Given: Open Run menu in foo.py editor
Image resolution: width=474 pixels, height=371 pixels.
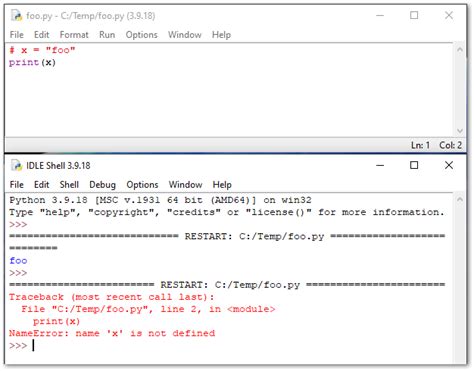Looking at the screenshot, I should pos(107,35).
